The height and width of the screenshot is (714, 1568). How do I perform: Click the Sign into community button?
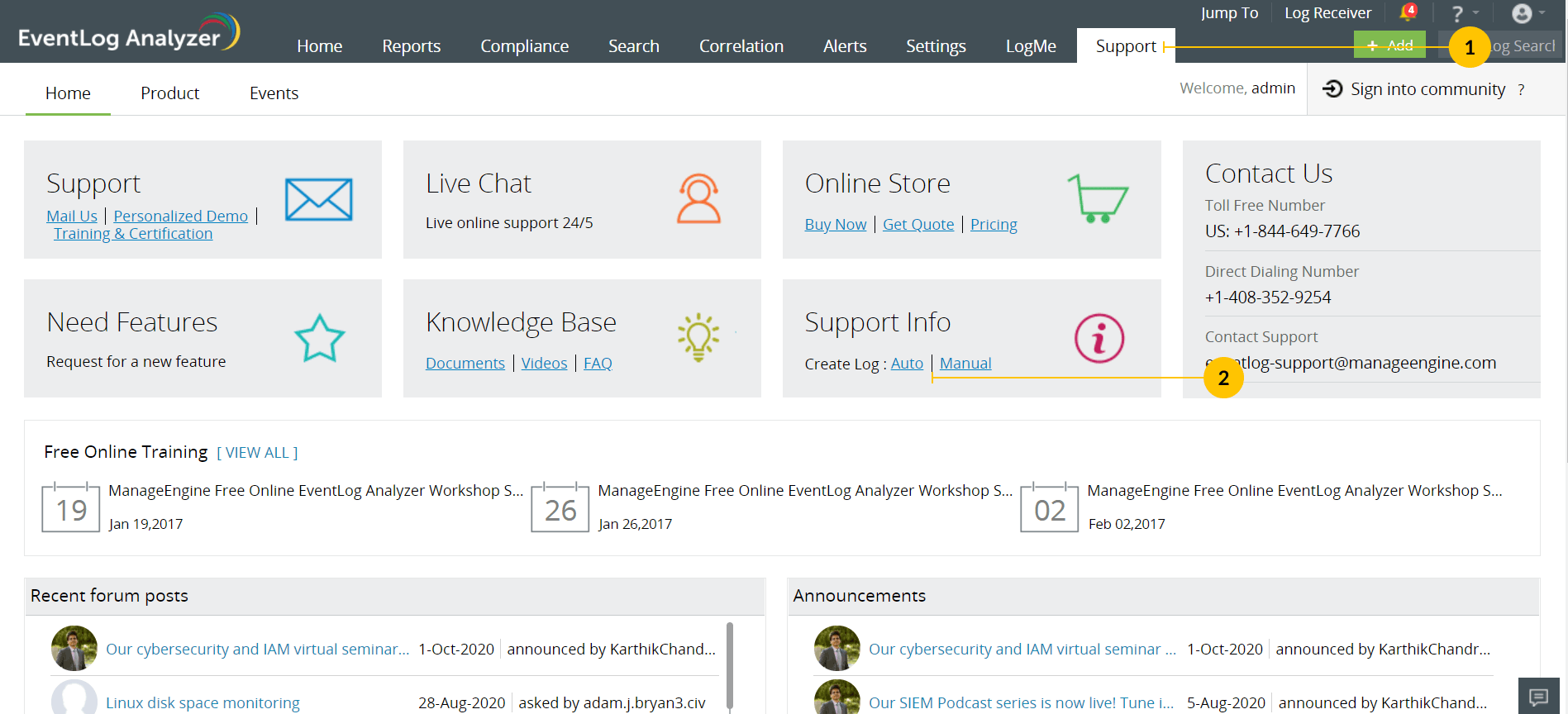[1415, 89]
